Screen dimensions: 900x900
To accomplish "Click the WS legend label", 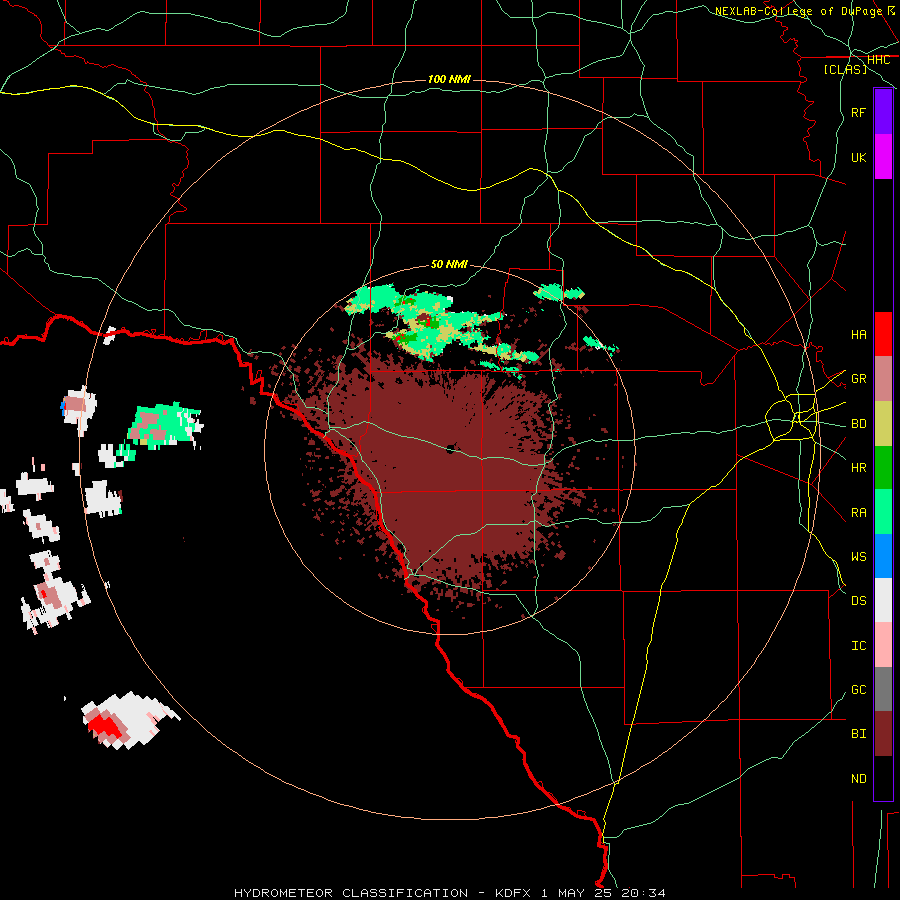I will [x=858, y=556].
